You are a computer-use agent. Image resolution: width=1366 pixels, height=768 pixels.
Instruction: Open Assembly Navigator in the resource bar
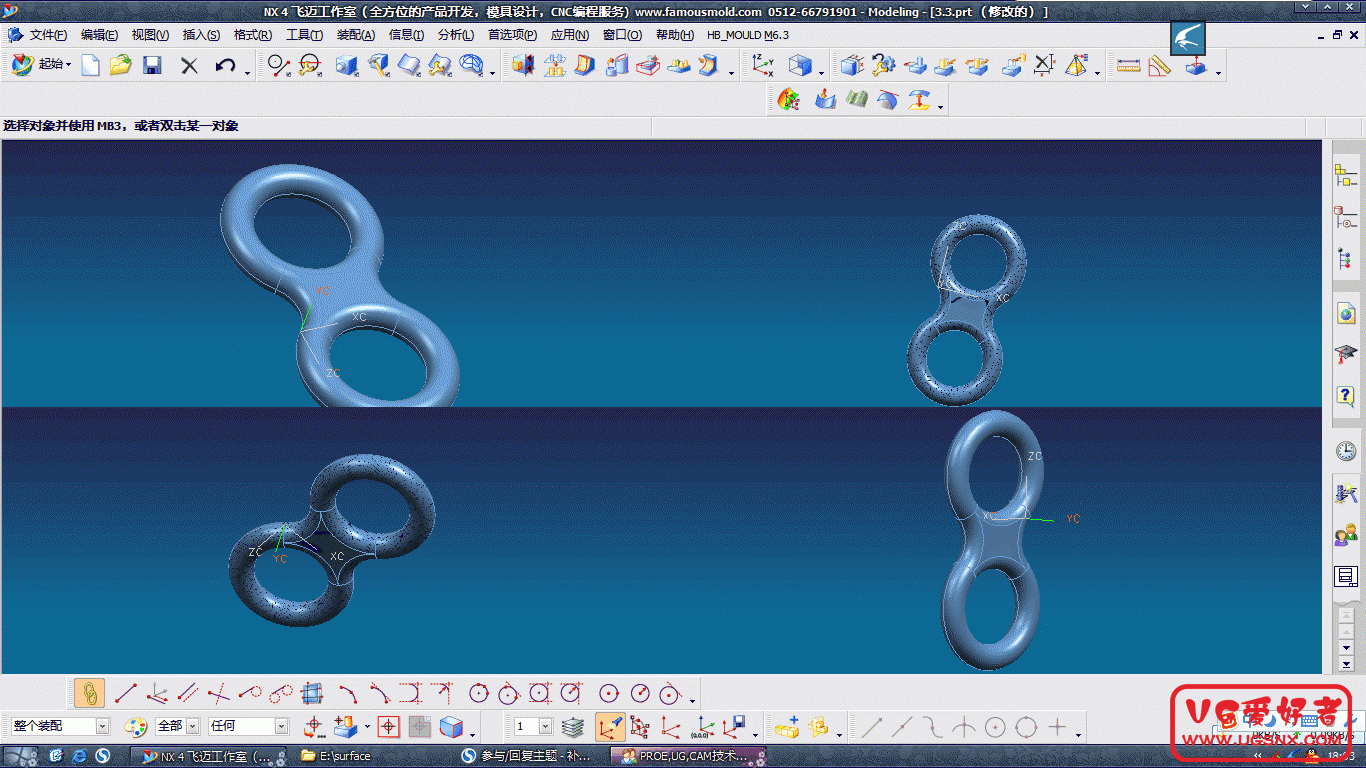(x=1346, y=174)
